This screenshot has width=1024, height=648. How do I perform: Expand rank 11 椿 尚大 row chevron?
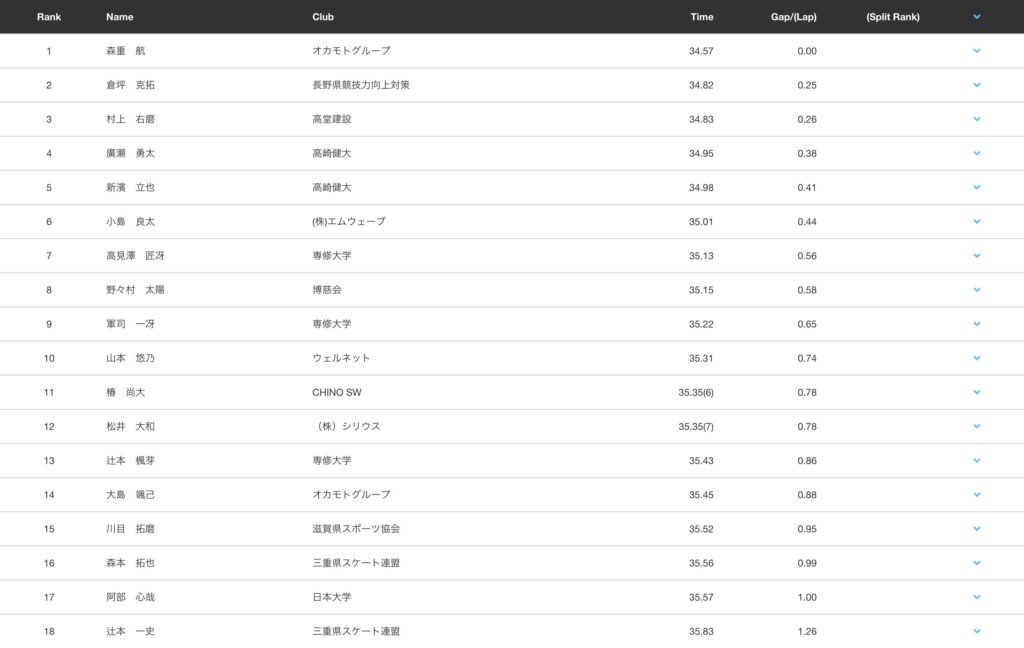[976, 392]
